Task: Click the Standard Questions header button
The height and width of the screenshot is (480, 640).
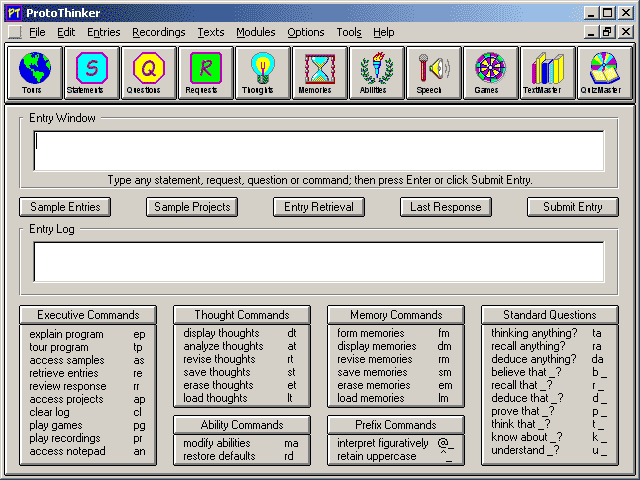Action: pyautogui.click(x=549, y=314)
